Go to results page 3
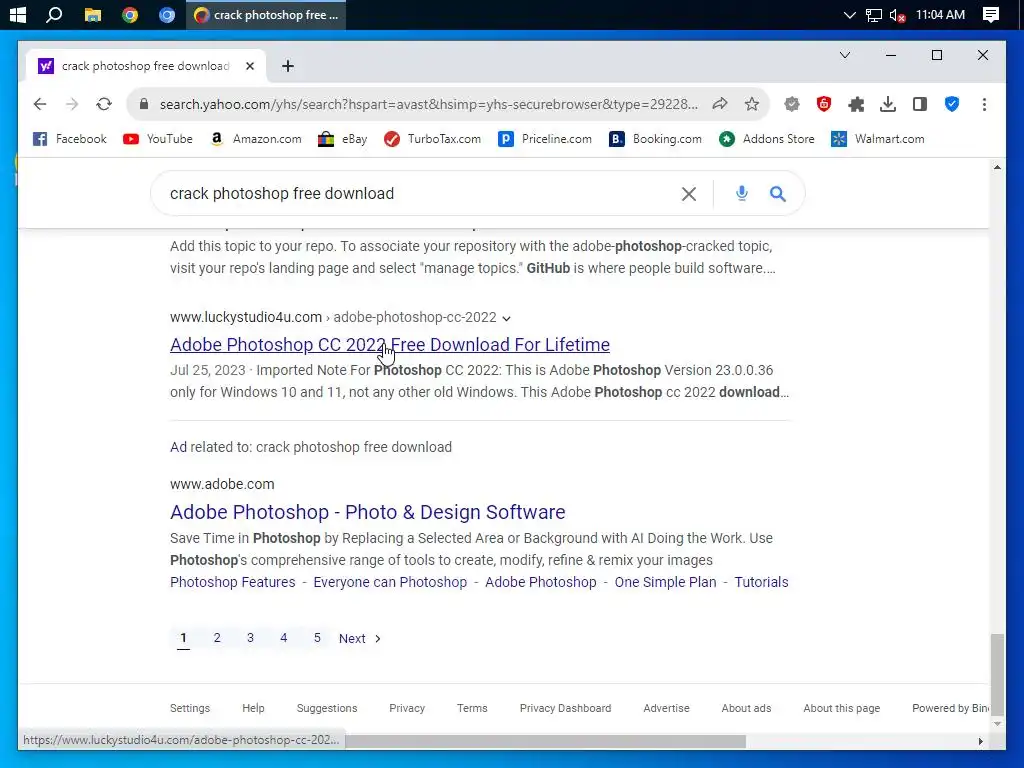1024x768 pixels. pos(250,638)
